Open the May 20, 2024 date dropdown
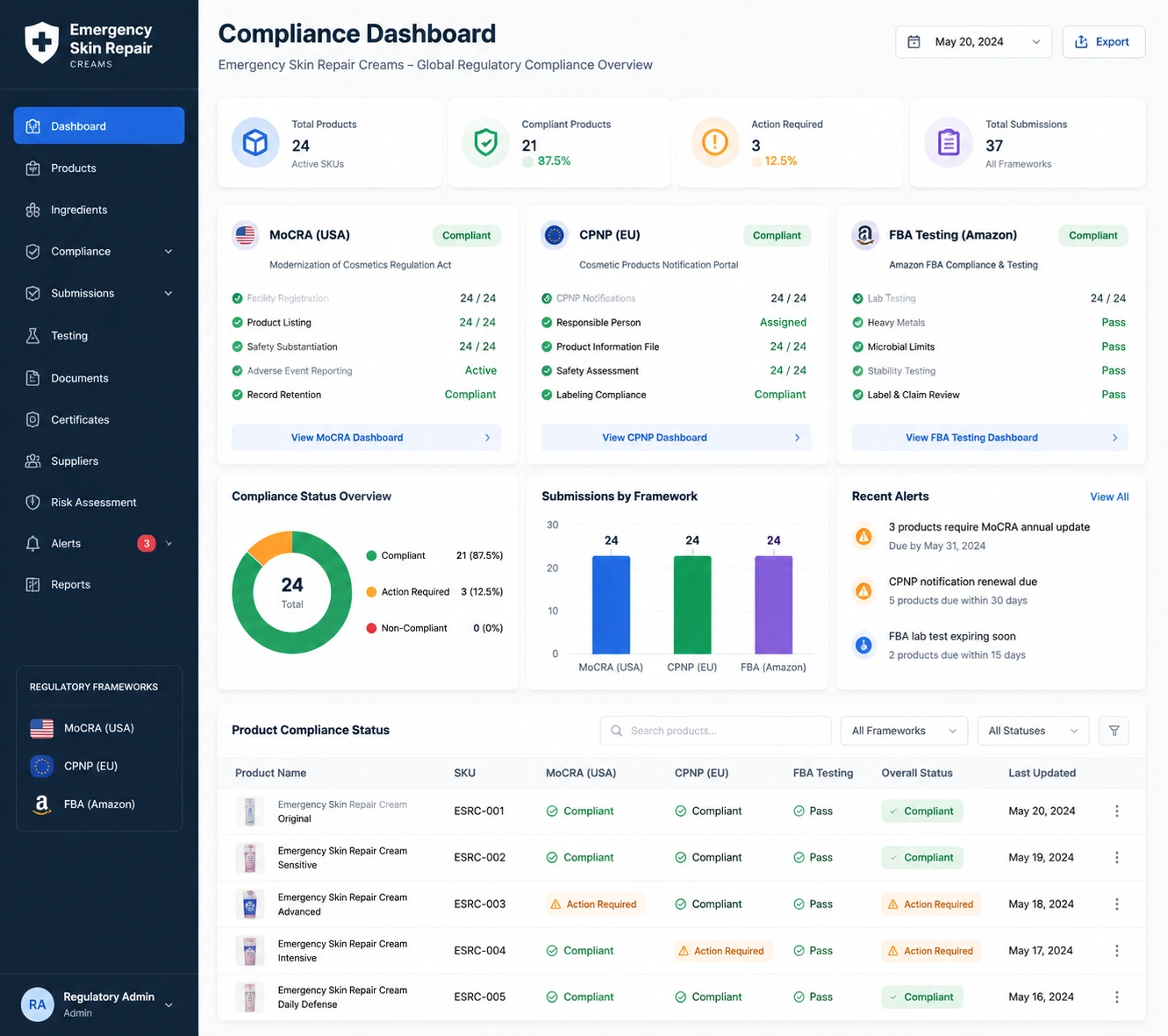1168x1036 pixels. 973,42
